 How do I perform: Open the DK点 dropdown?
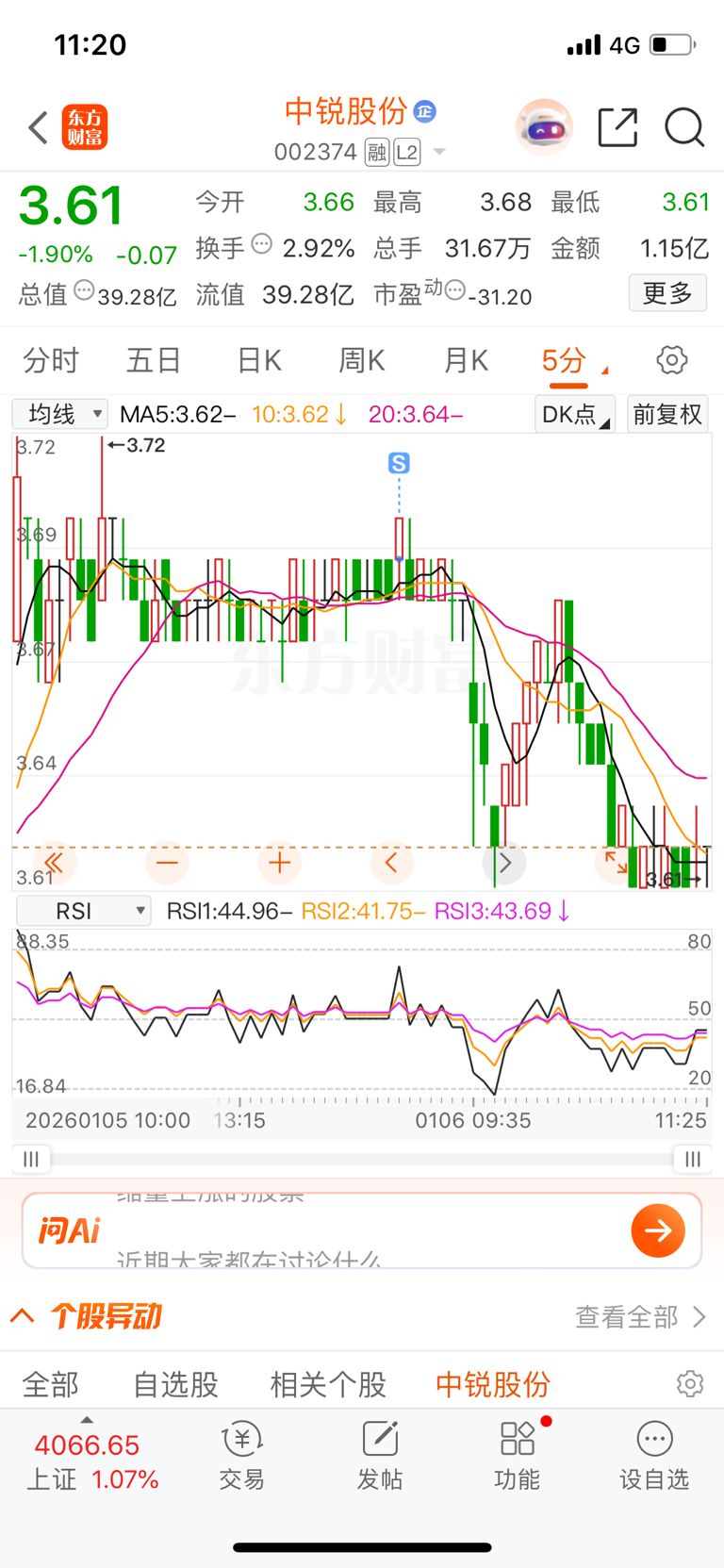click(x=575, y=414)
